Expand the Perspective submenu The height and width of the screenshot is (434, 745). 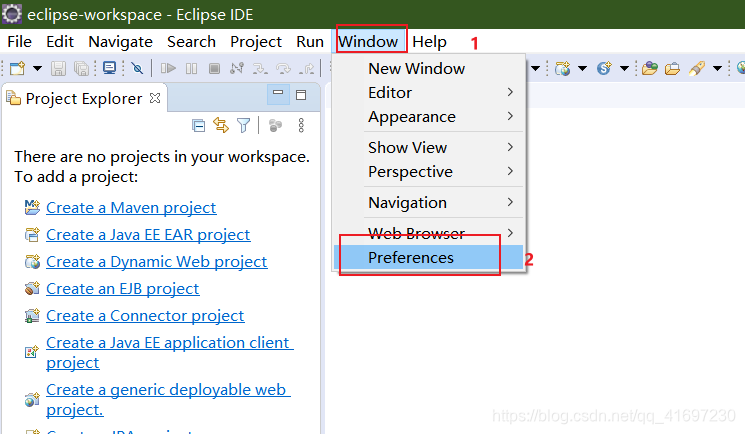pos(429,172)
